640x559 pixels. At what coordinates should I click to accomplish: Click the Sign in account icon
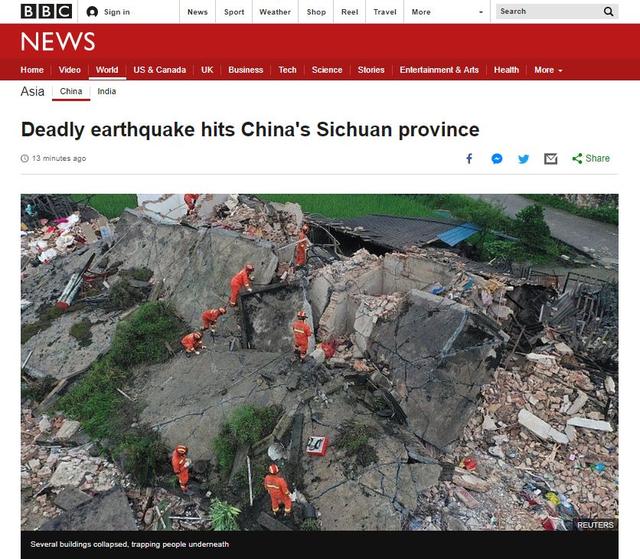pos(92,12)
